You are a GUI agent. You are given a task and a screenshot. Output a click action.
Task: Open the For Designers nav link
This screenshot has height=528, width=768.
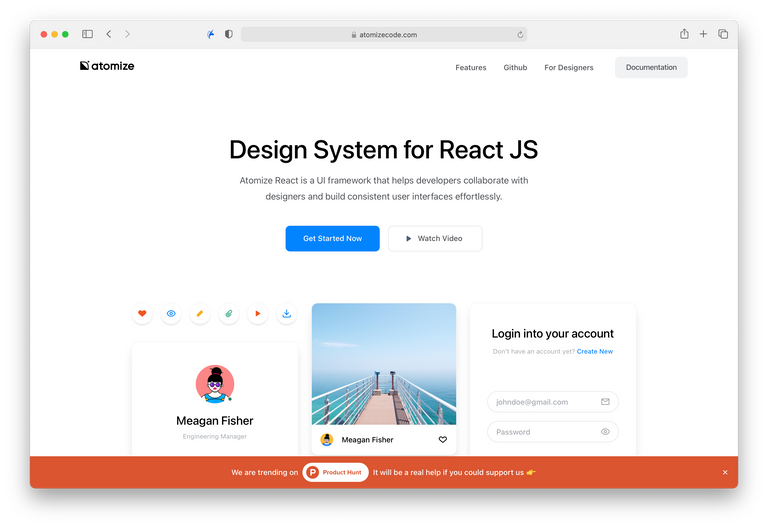coord(569,68)
